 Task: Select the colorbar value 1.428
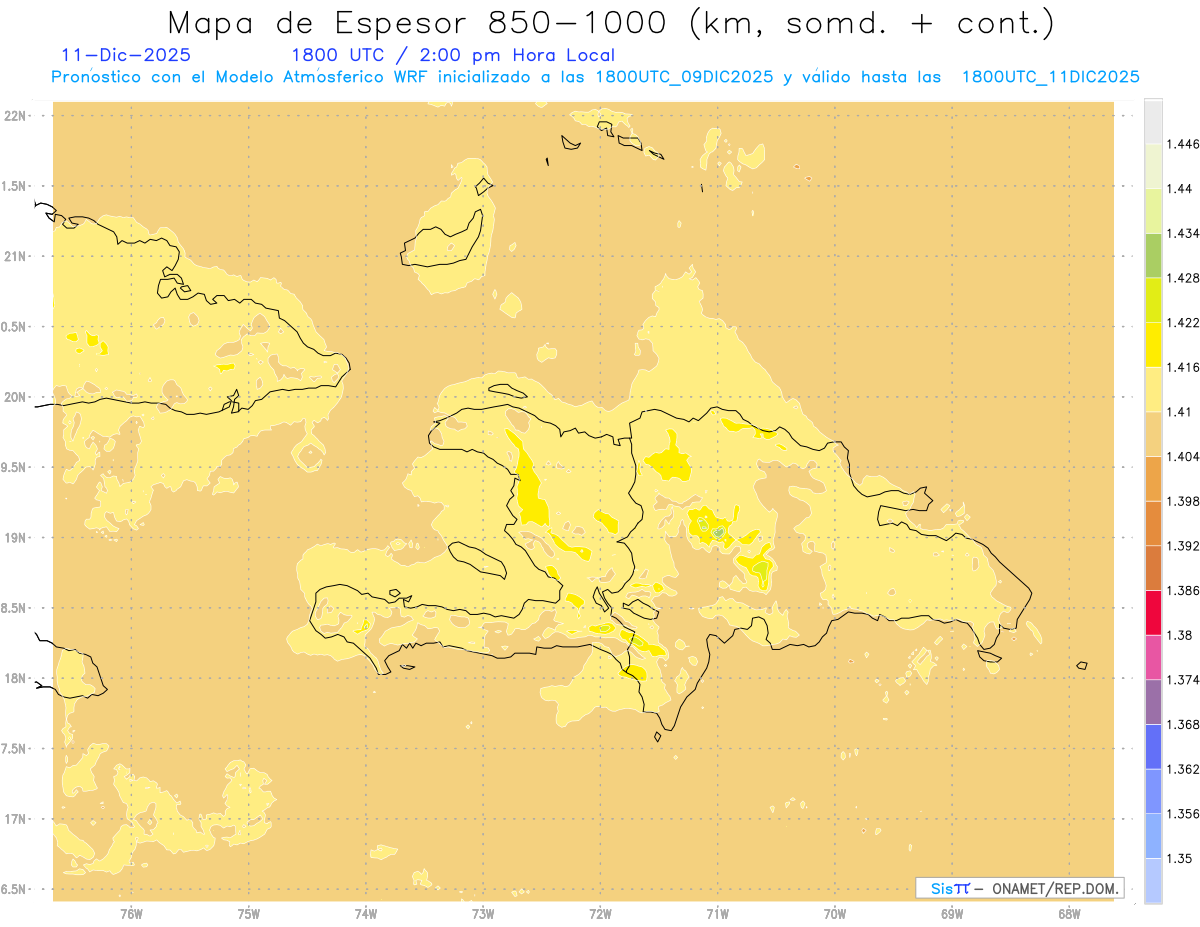[1184, 278]
